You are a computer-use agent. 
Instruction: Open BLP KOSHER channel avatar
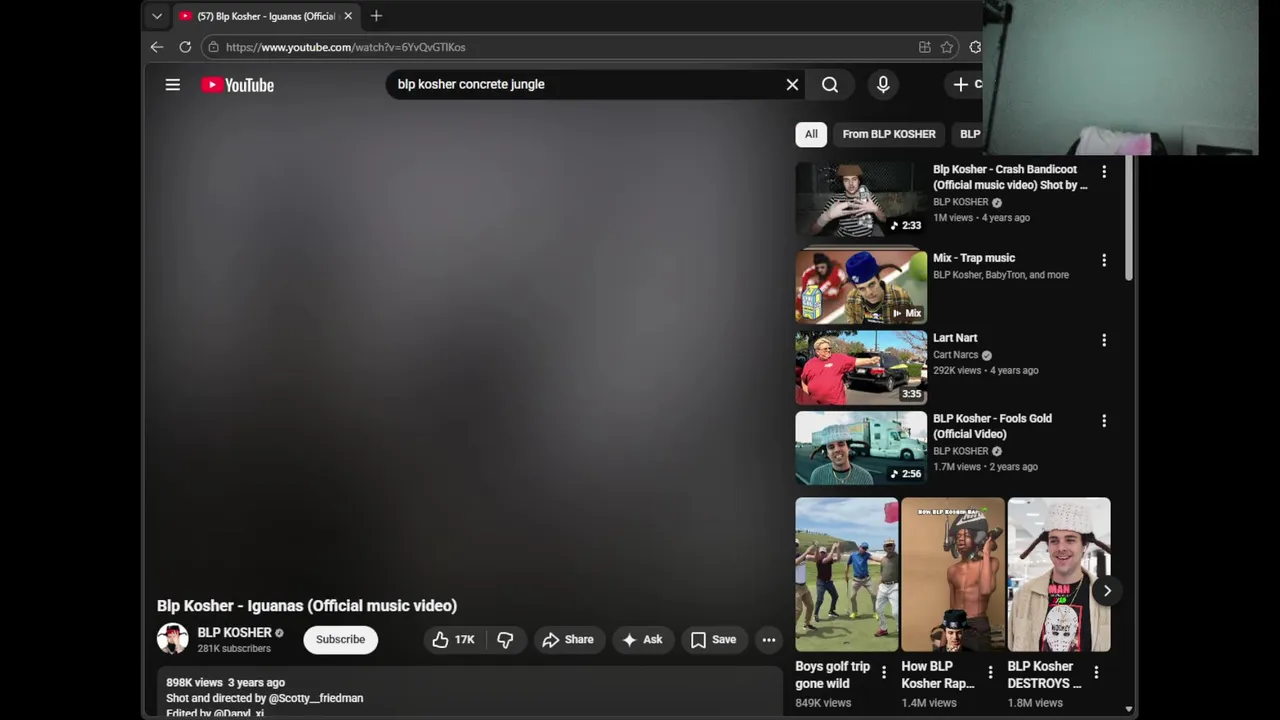(x=173, y=639)
